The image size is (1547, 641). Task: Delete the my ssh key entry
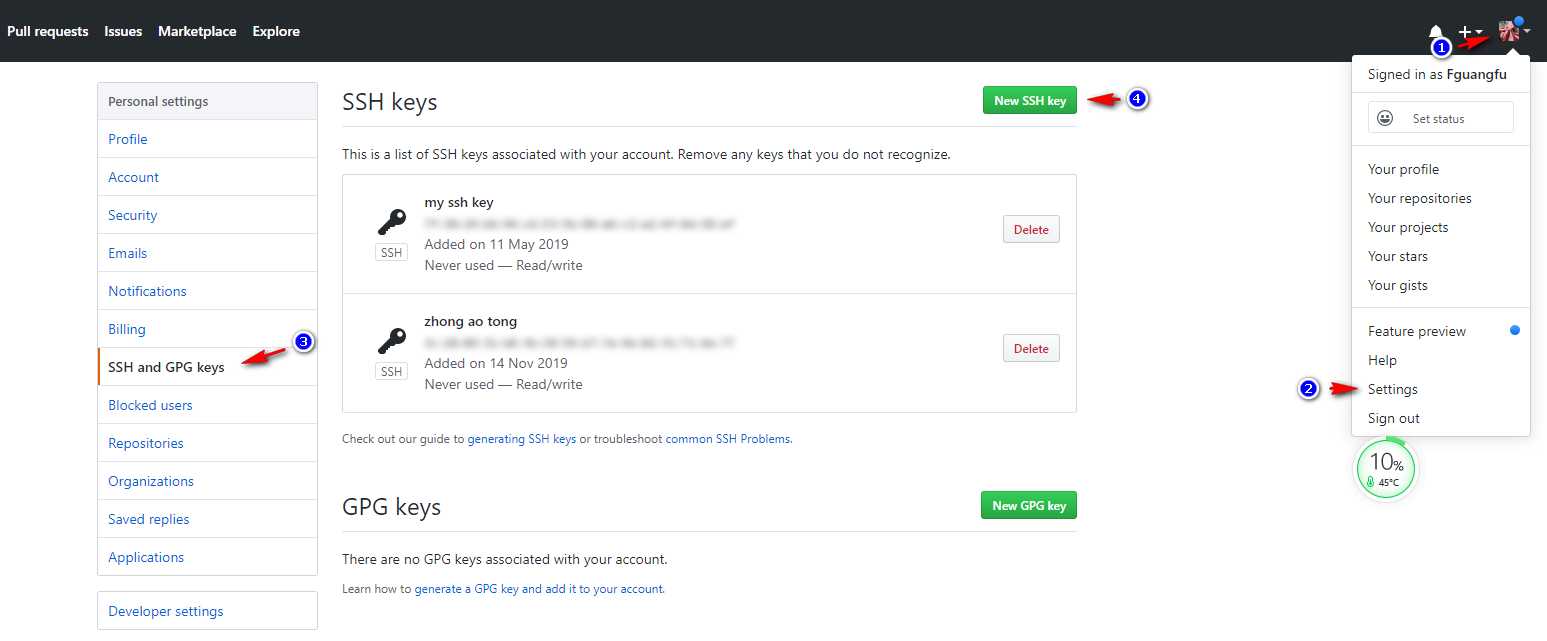pyautogui.click(x=1031, y=230)
